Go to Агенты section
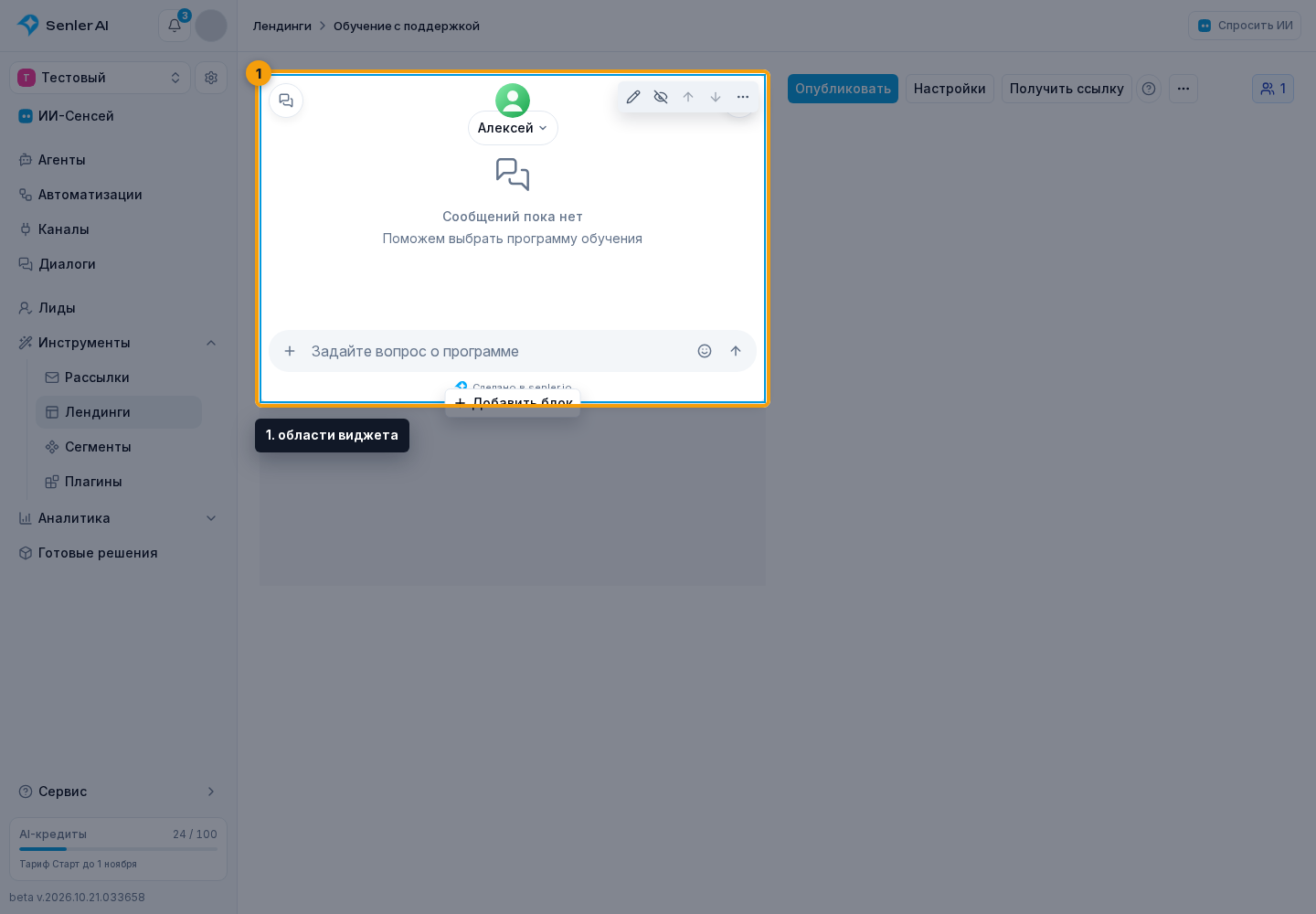This screenshot has width=1316, height=914. point(119,160)
